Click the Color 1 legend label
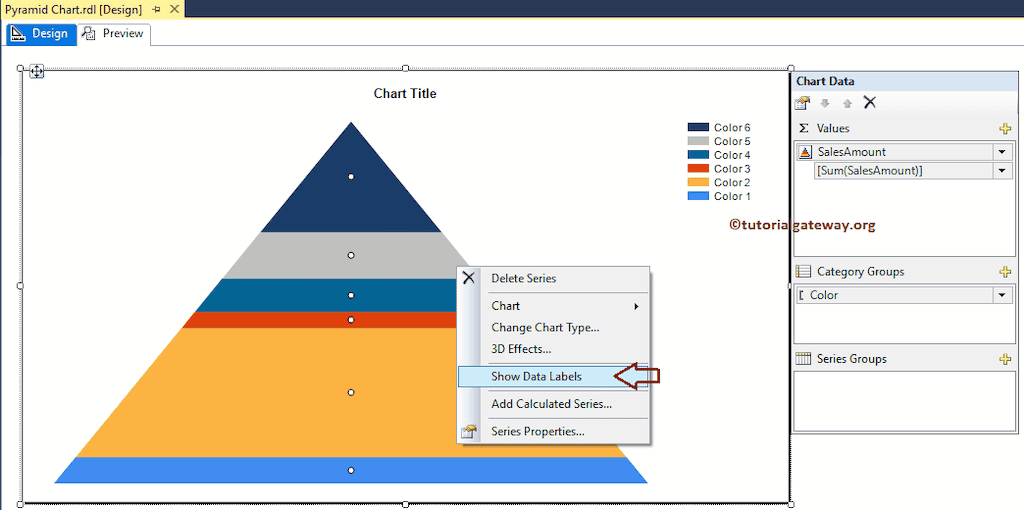This screenshot has height=510, width=1024. point(732,196)
